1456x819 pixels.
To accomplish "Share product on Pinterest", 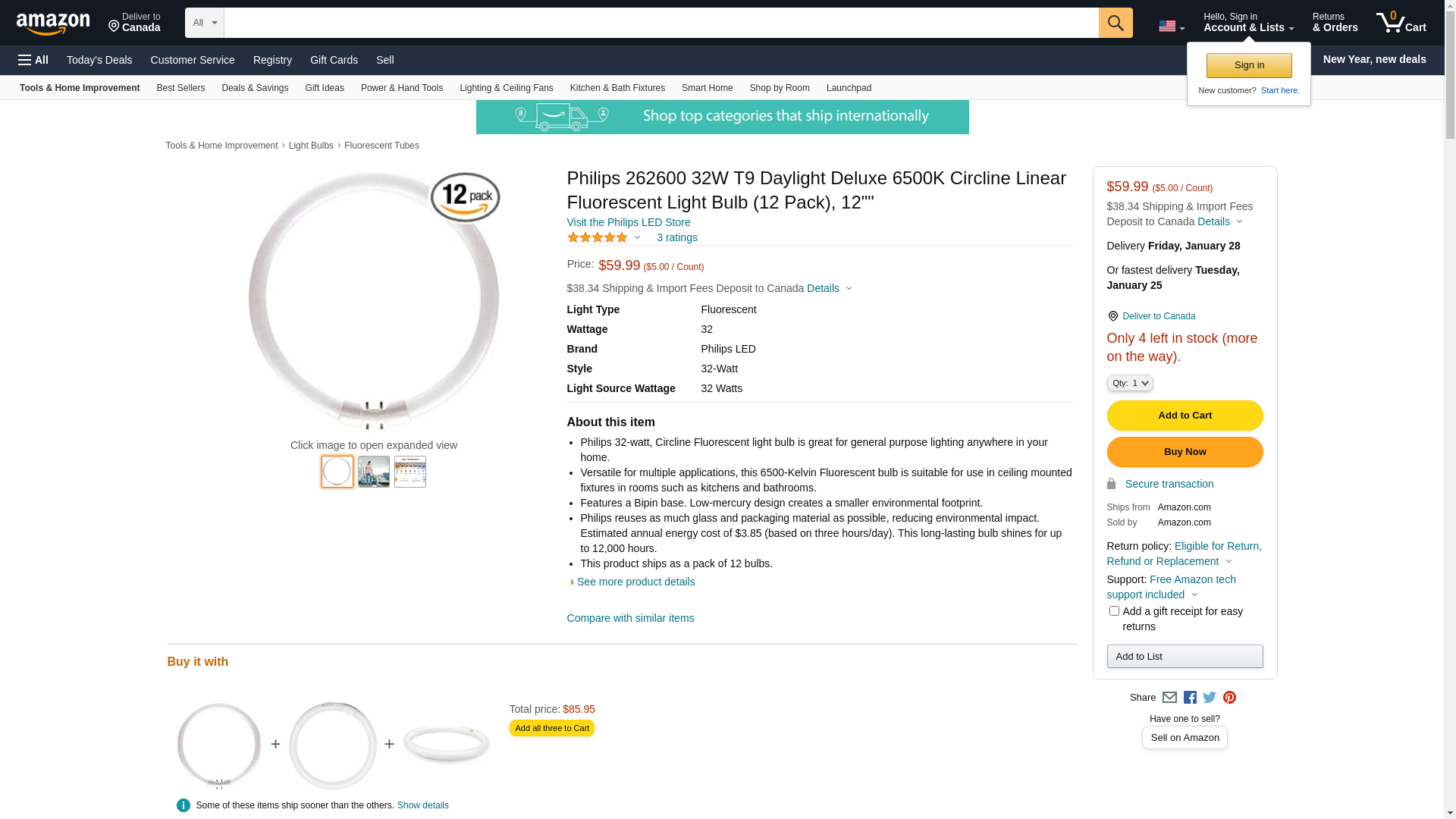I will coord(1229,698).
